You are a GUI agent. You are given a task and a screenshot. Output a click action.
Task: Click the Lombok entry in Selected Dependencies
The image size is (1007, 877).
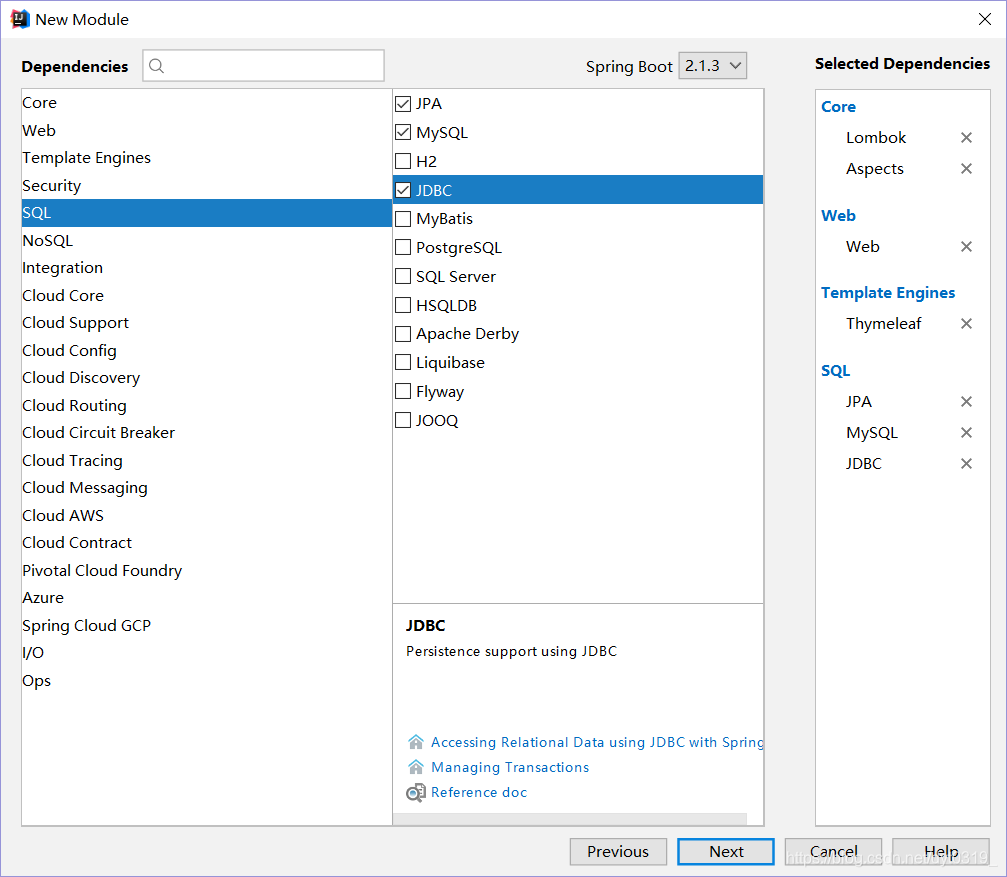tap(876, 137)
